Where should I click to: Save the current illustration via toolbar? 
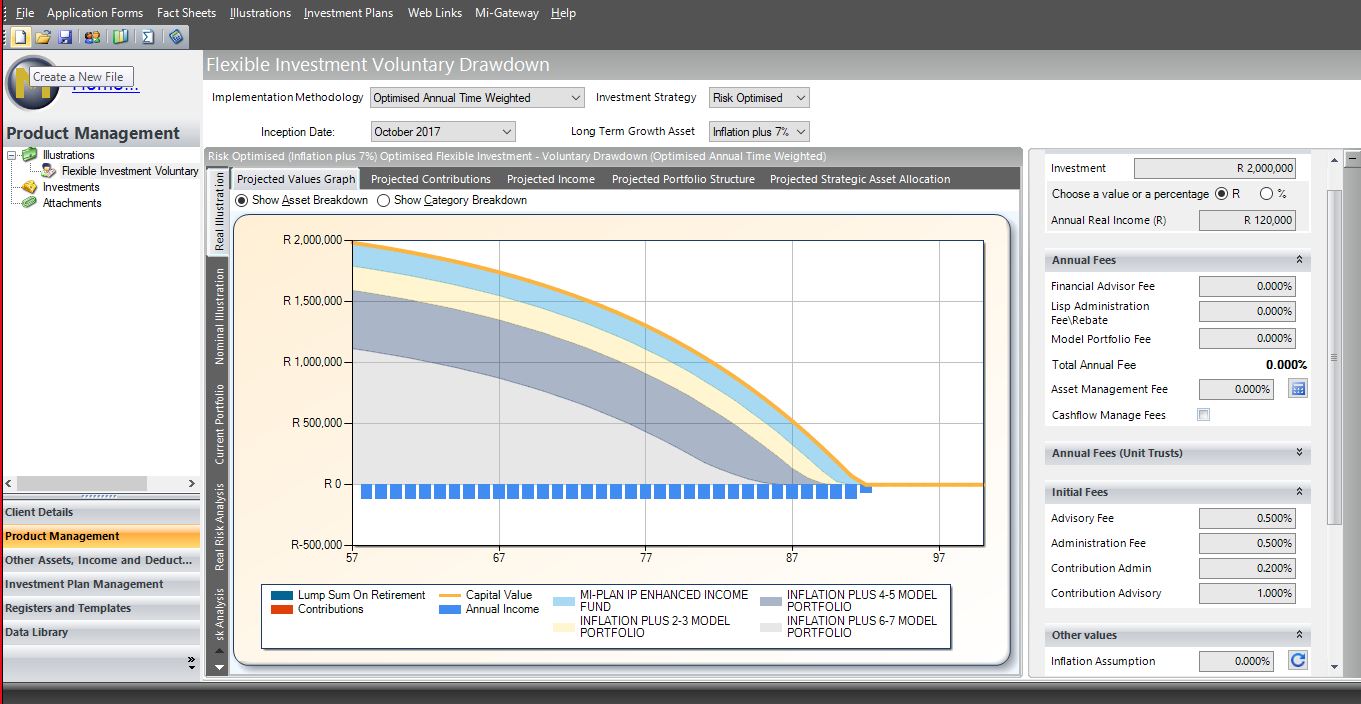pyautogui.click(x=64, y=36)
